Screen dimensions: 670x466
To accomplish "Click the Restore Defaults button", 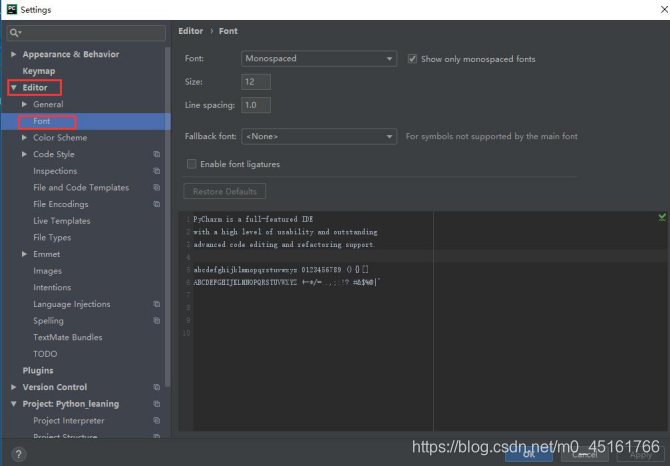I will [x=225, y=191].
